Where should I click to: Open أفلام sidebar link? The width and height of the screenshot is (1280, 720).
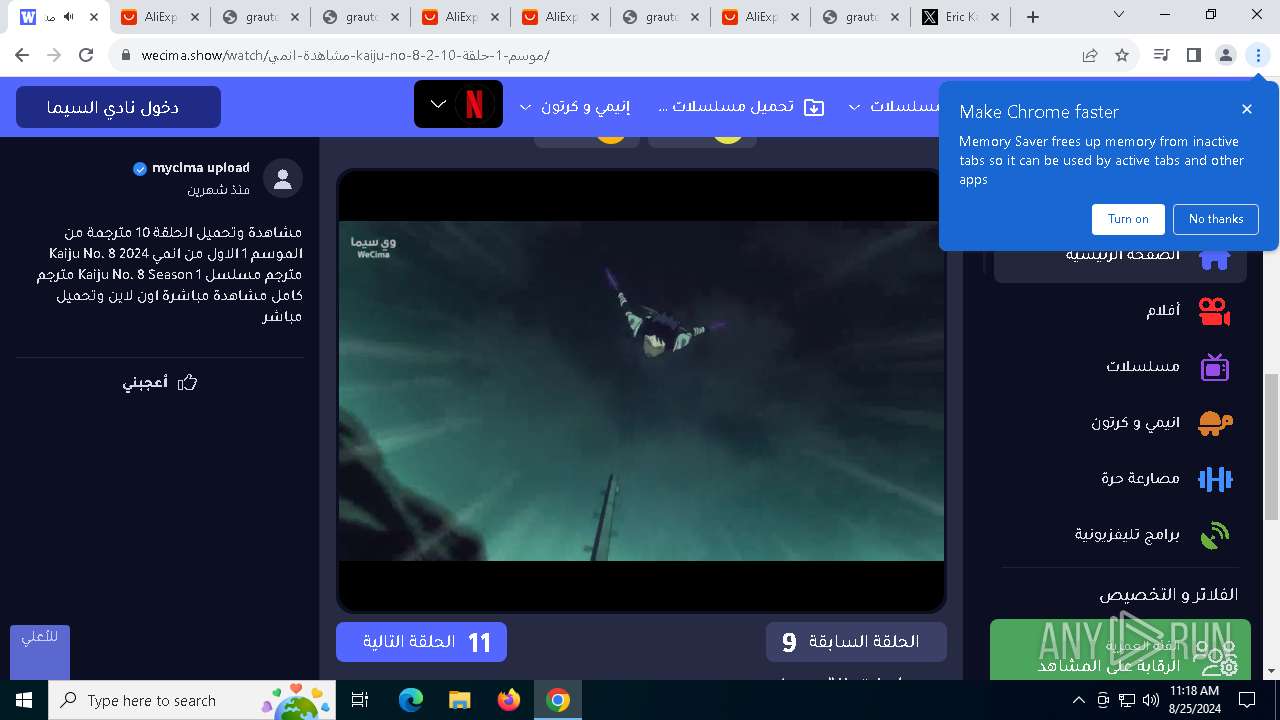(x=1163, y=311)
